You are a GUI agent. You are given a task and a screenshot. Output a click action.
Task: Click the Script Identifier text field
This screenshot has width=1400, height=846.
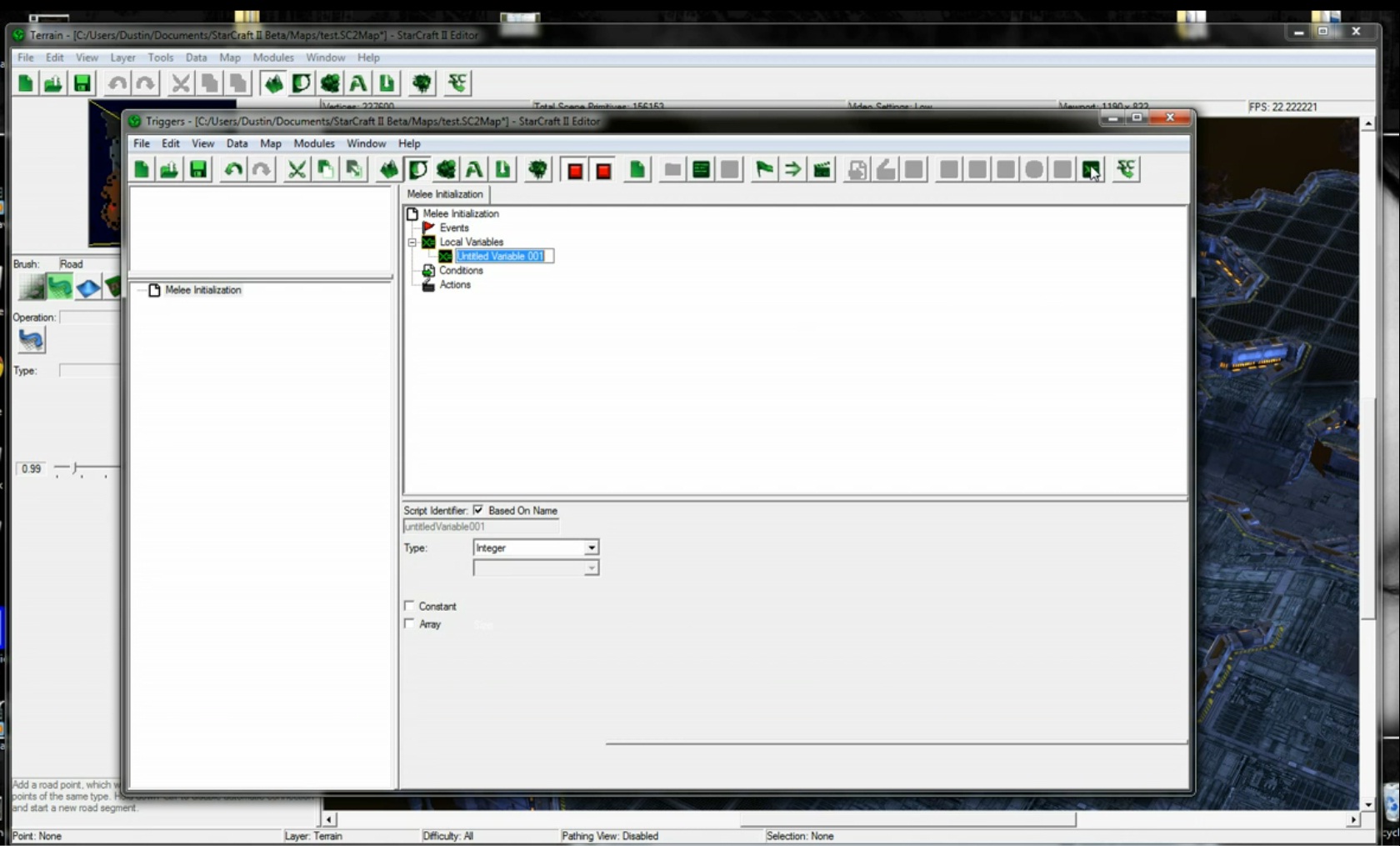481,526
